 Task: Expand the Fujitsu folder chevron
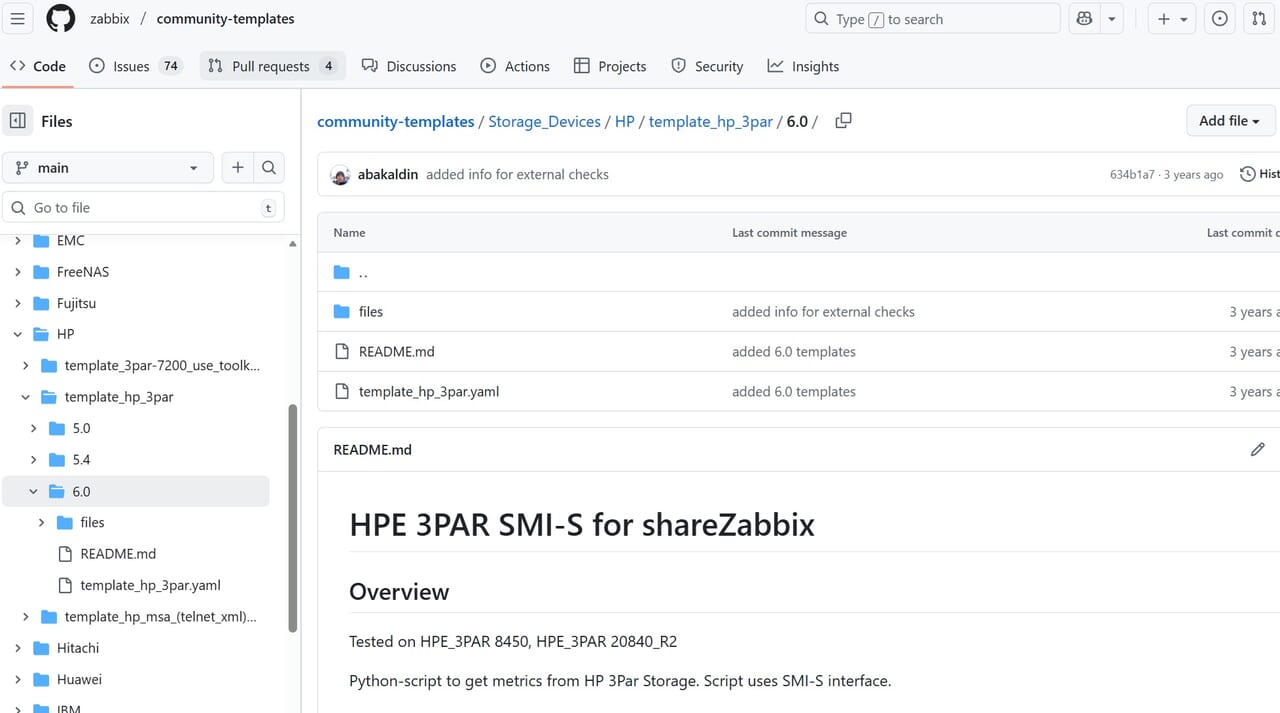tap(18, 303)
